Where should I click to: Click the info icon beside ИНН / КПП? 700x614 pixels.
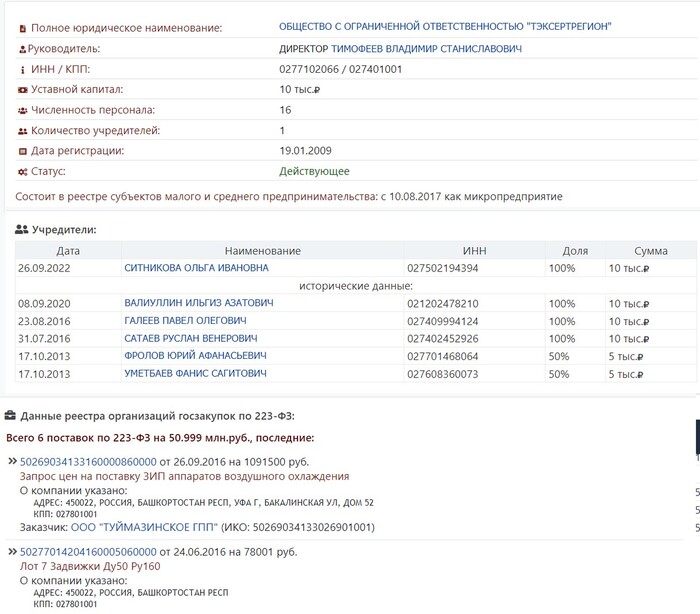[23, 69]
